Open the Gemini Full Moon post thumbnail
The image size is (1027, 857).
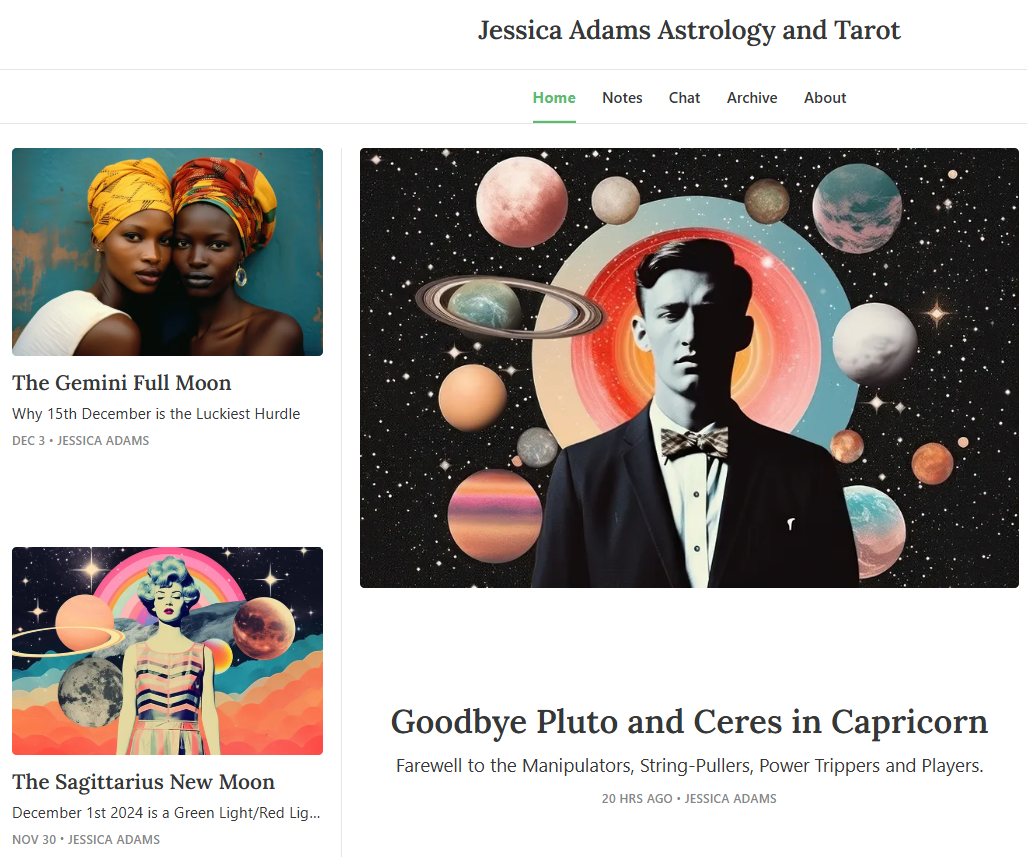(167, 252)
